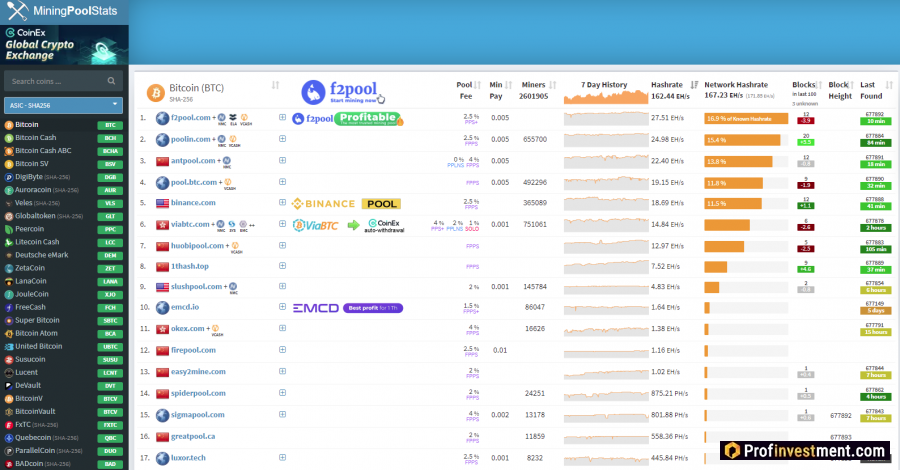Click the Binance Pool banner logo
The image size is (900, 470).
click(346, 204)
